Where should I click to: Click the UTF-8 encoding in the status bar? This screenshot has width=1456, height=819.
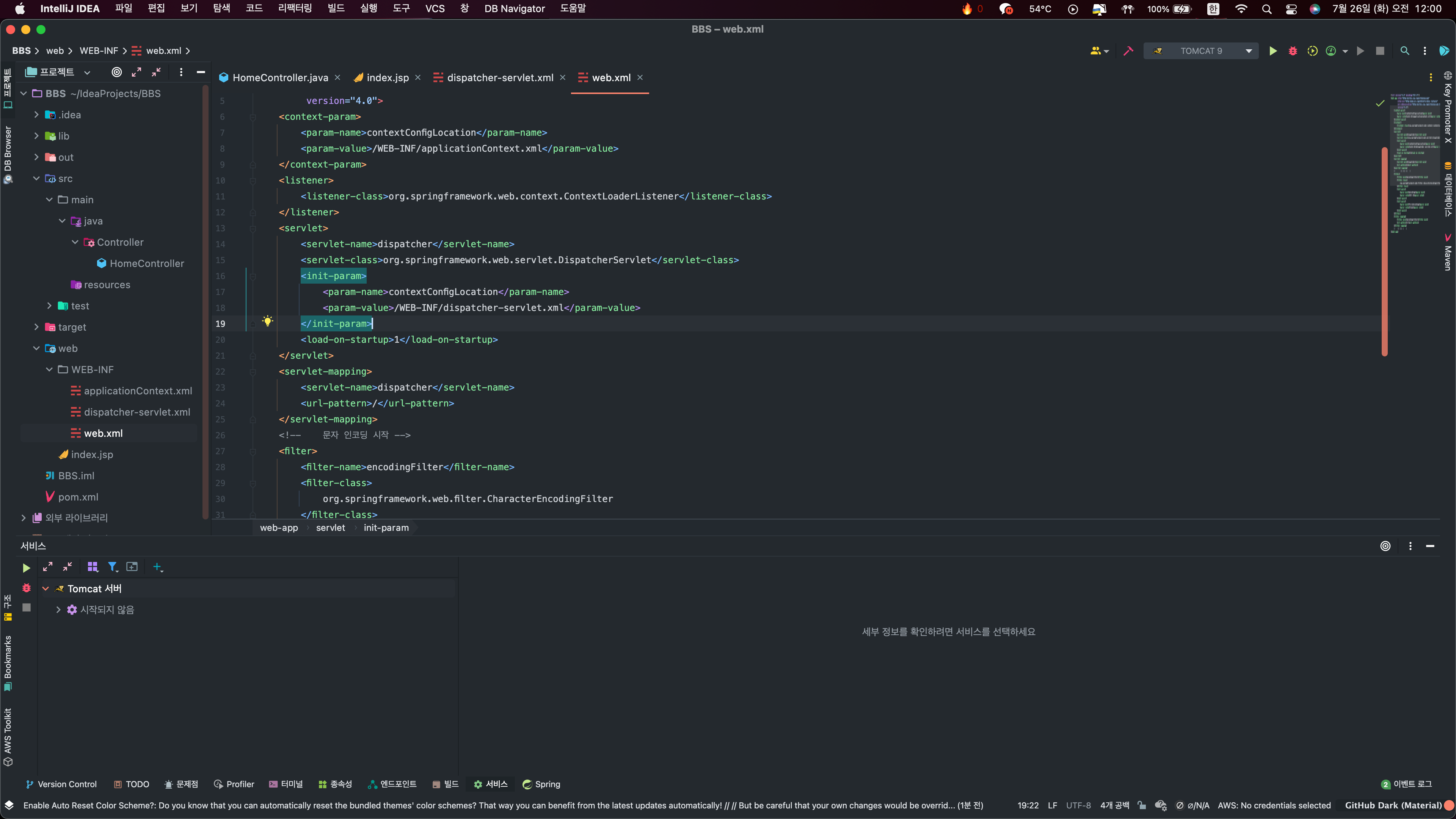(1078, 805)
